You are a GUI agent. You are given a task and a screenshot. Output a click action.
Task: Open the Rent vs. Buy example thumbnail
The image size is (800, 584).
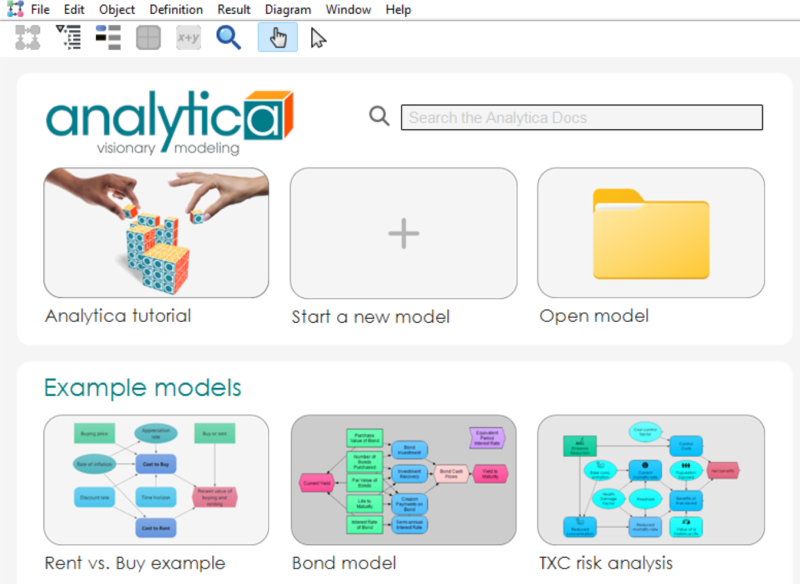(x=156, y=480)
